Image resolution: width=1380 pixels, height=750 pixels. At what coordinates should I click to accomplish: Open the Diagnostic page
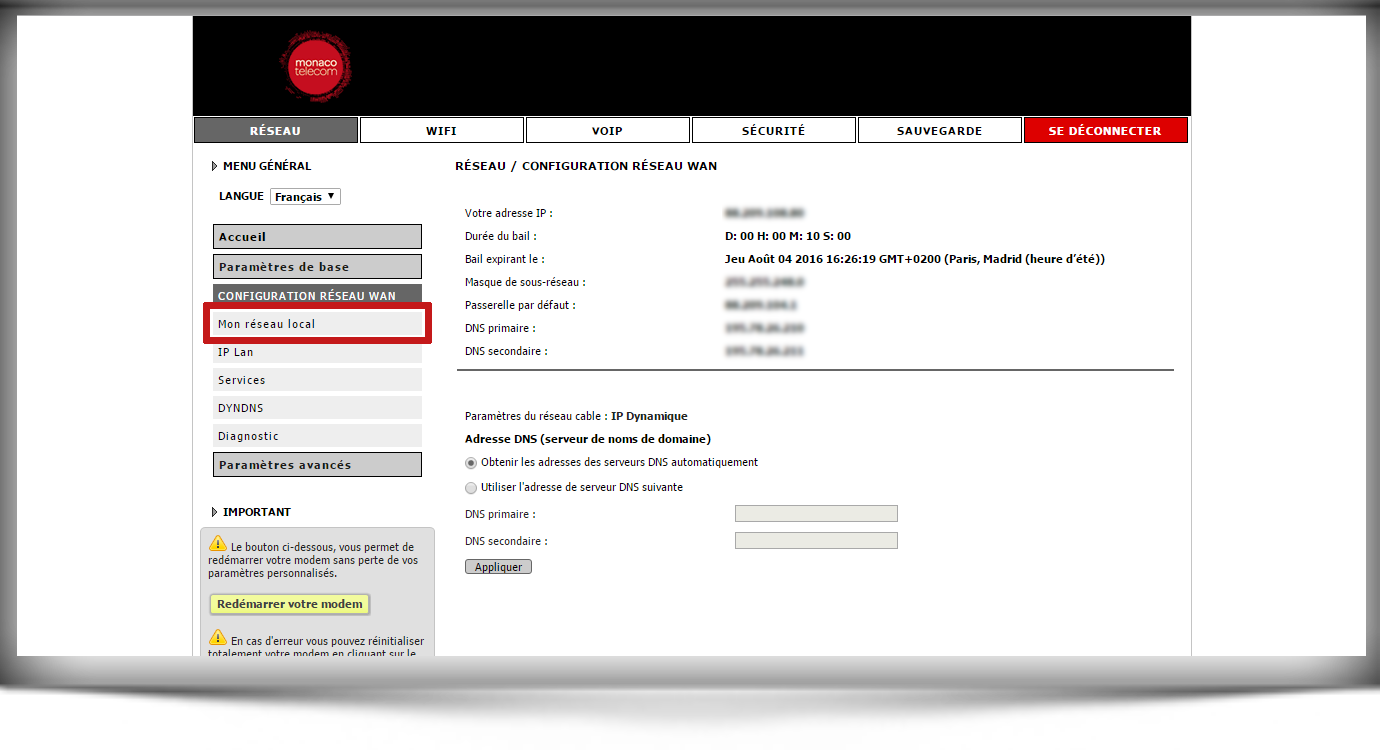[317, 436]
